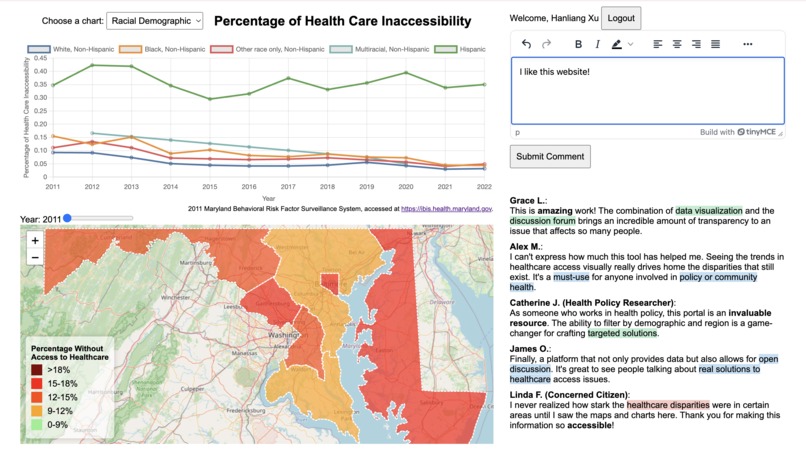Open the Racial Demographic chart dropdown
This screenshot has width=806, height=457.
click(x=155, y=21)
